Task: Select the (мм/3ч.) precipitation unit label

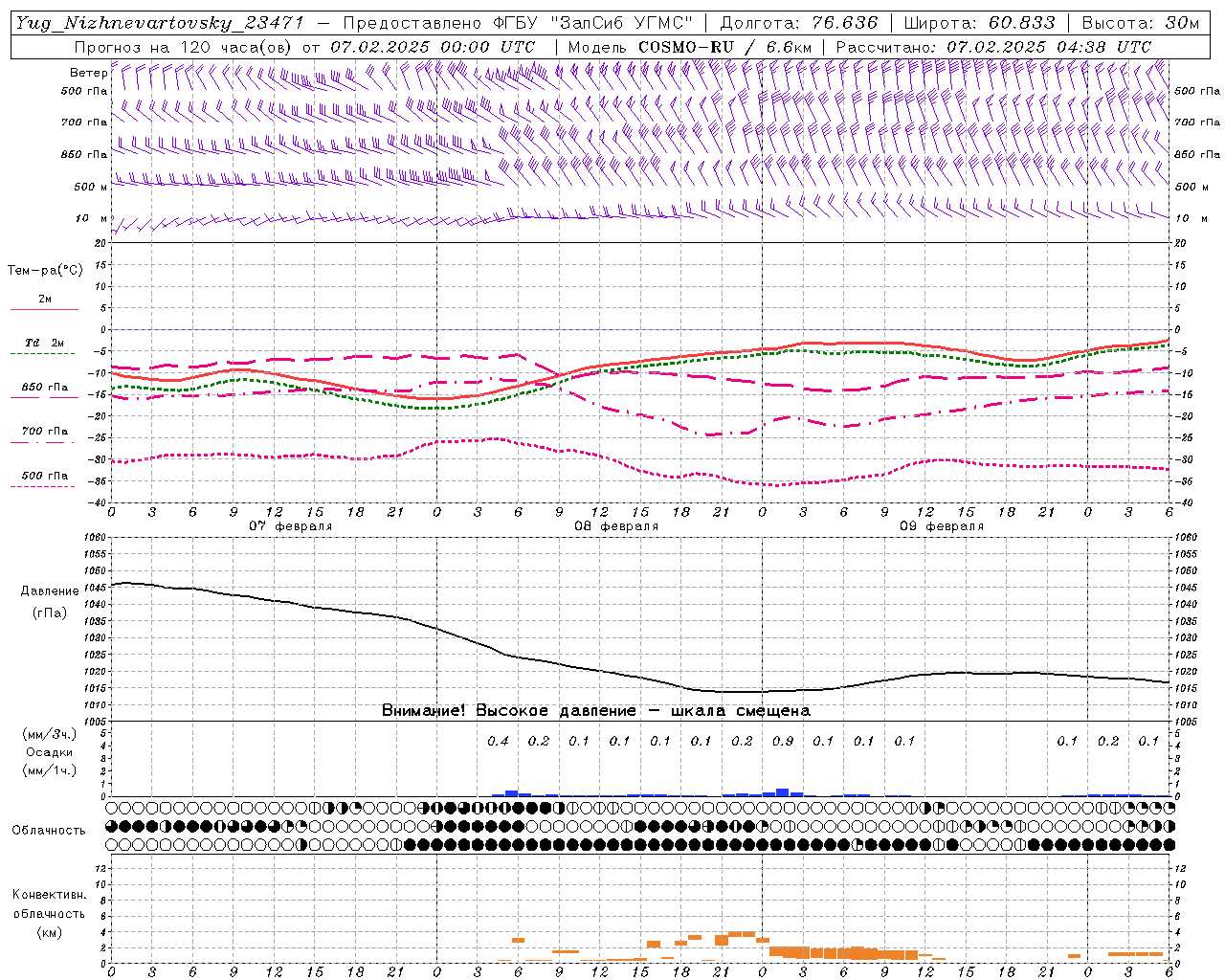Action: click(50, 734)
